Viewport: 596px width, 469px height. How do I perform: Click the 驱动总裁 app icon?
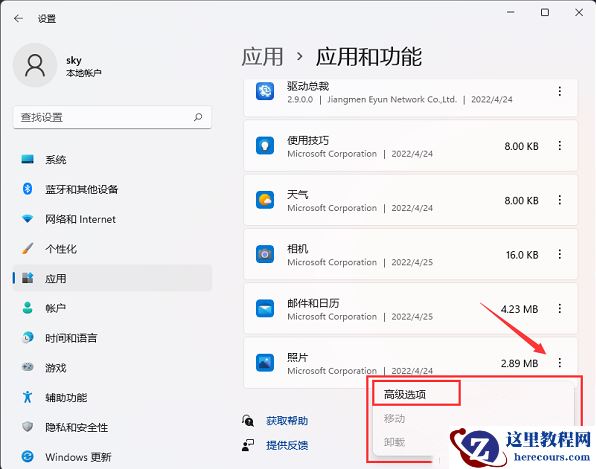265,91
